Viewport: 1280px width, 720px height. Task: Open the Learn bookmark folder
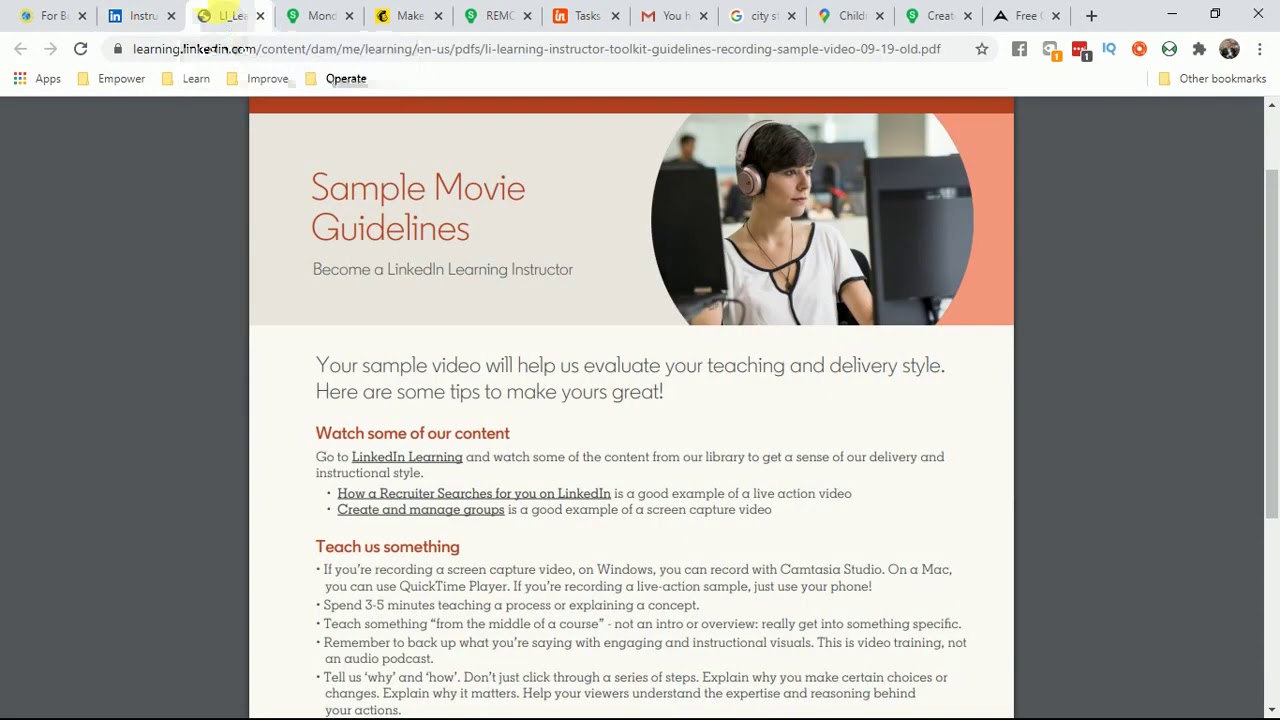tap(186, 78)
